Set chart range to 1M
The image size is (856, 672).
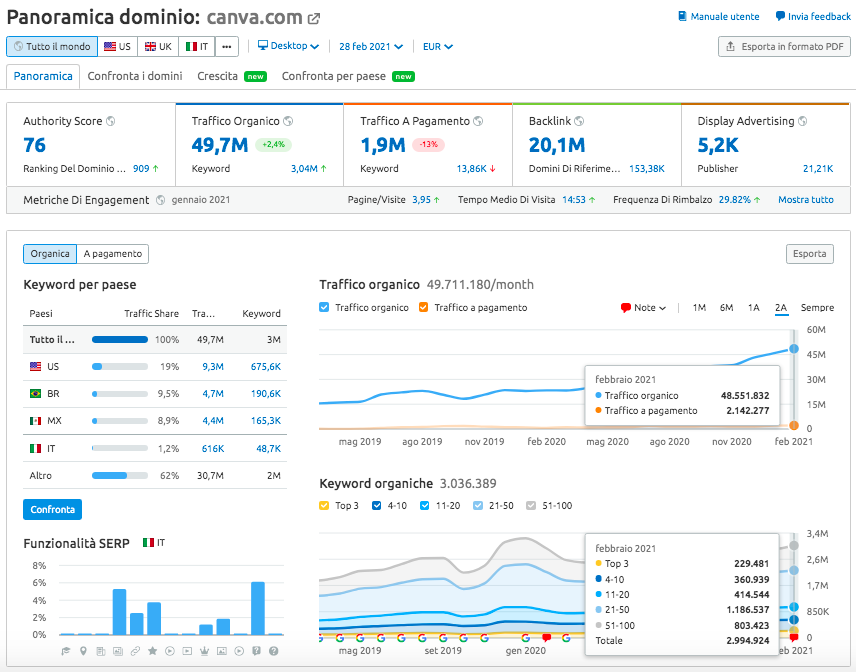tap(699, 308)
